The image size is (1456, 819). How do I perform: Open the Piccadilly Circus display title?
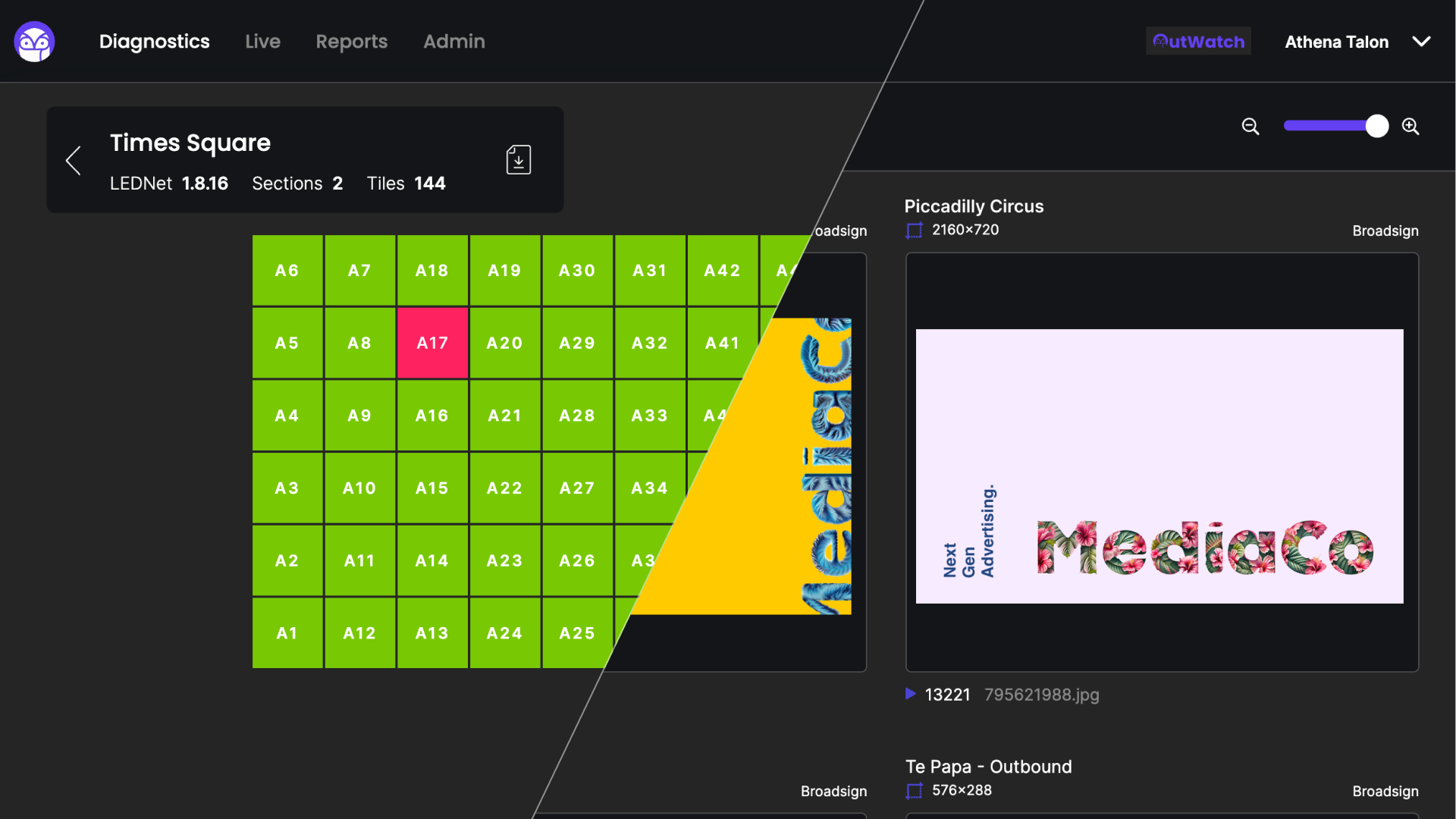(974, 206)
